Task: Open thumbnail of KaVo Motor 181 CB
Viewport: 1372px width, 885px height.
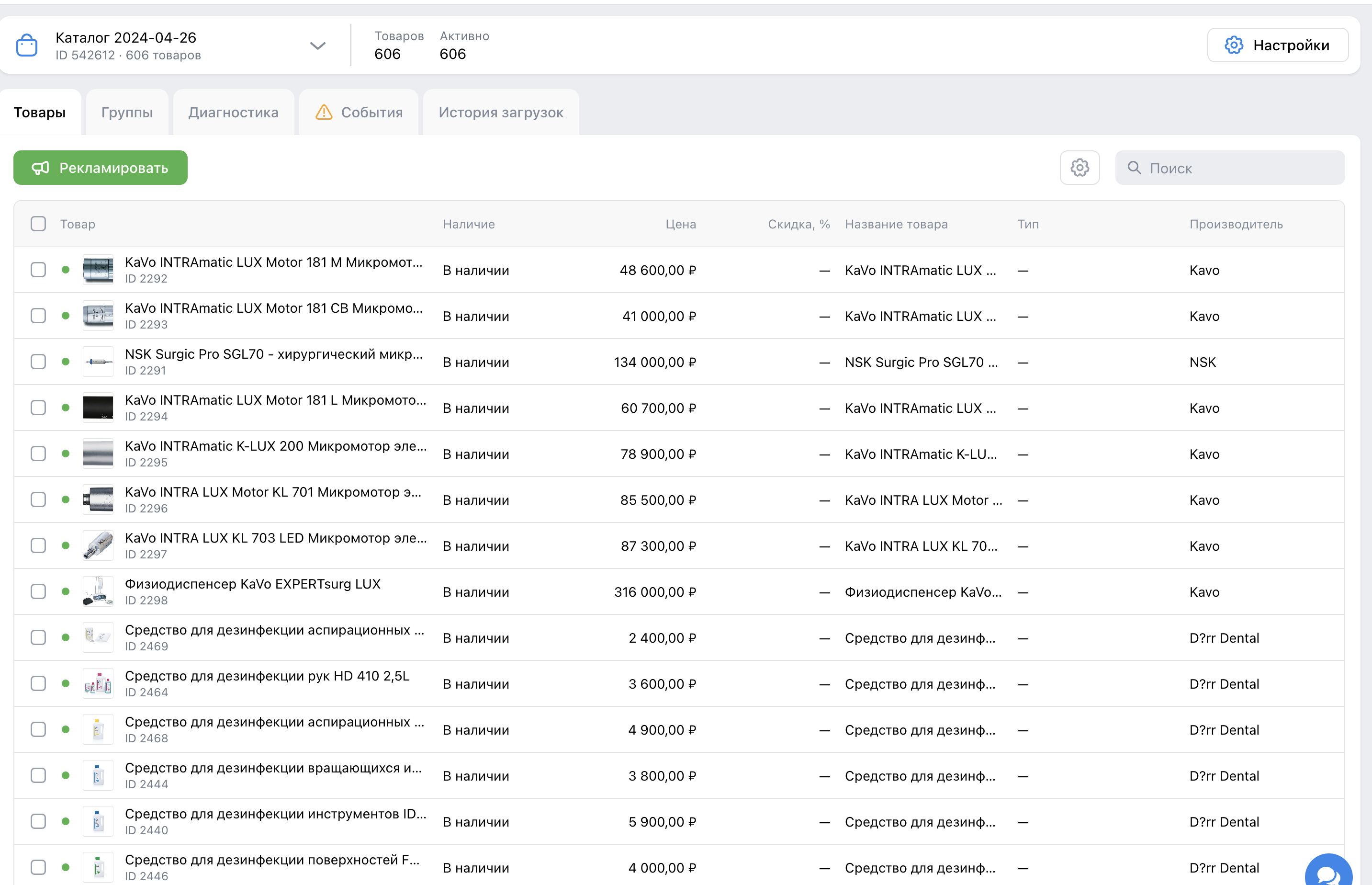Action: click(x=98, y=316)
